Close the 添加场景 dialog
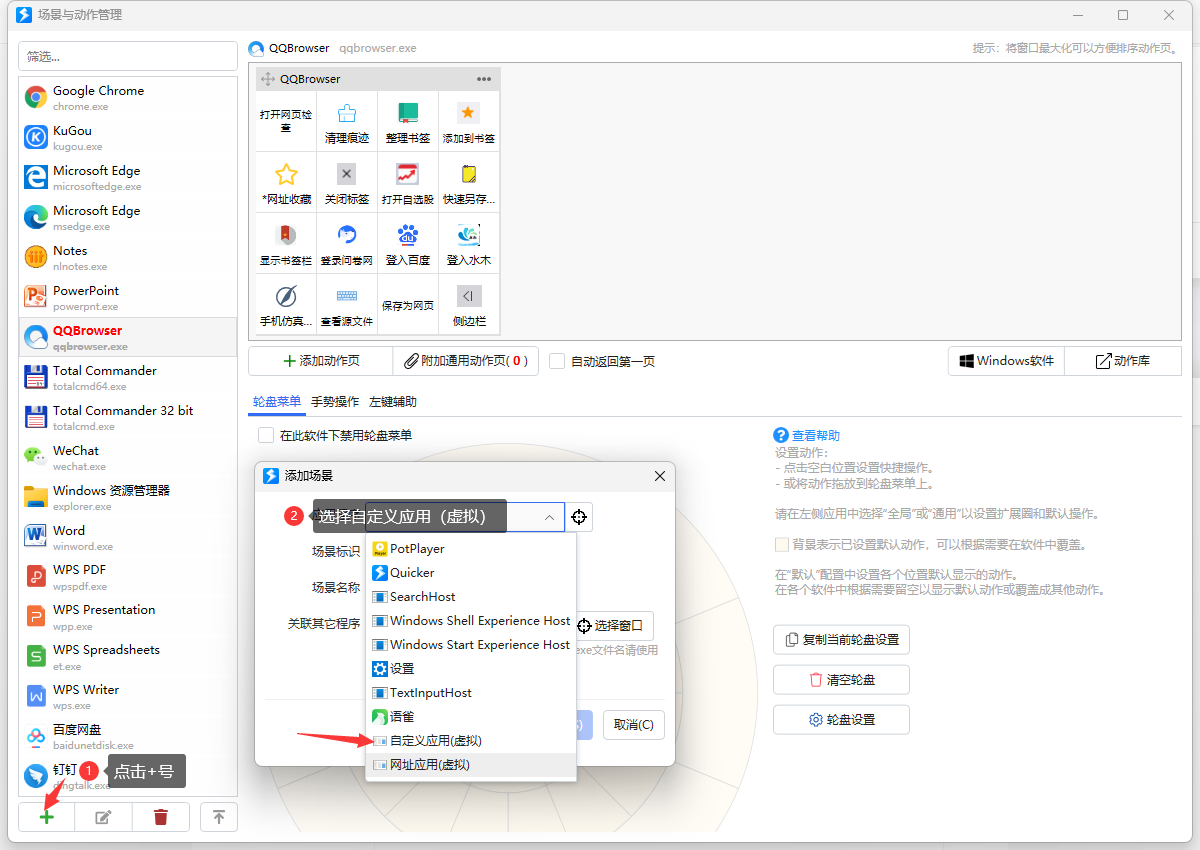 pyautogui.click(x=659, y=476)
